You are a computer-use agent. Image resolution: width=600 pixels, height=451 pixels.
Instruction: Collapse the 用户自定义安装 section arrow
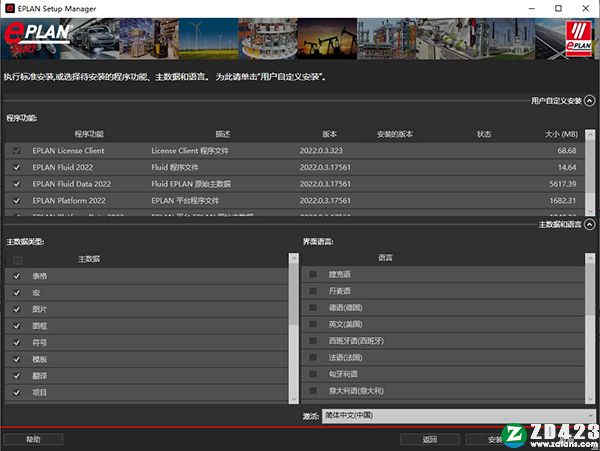coord(590,101)
